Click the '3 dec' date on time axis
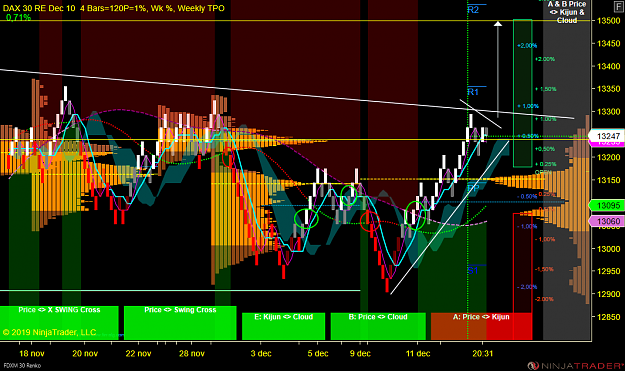625x371 pixels. click(x=261, y=353)
